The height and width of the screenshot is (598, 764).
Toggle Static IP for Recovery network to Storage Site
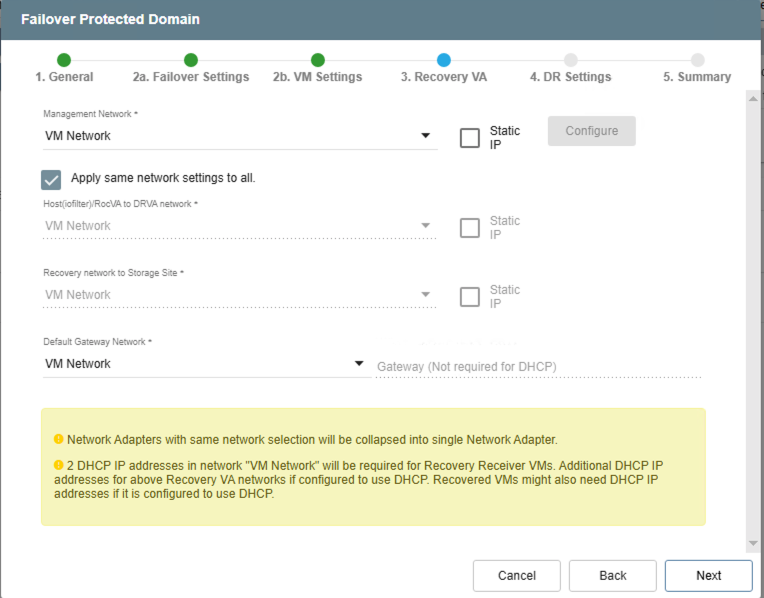point(470,297)
